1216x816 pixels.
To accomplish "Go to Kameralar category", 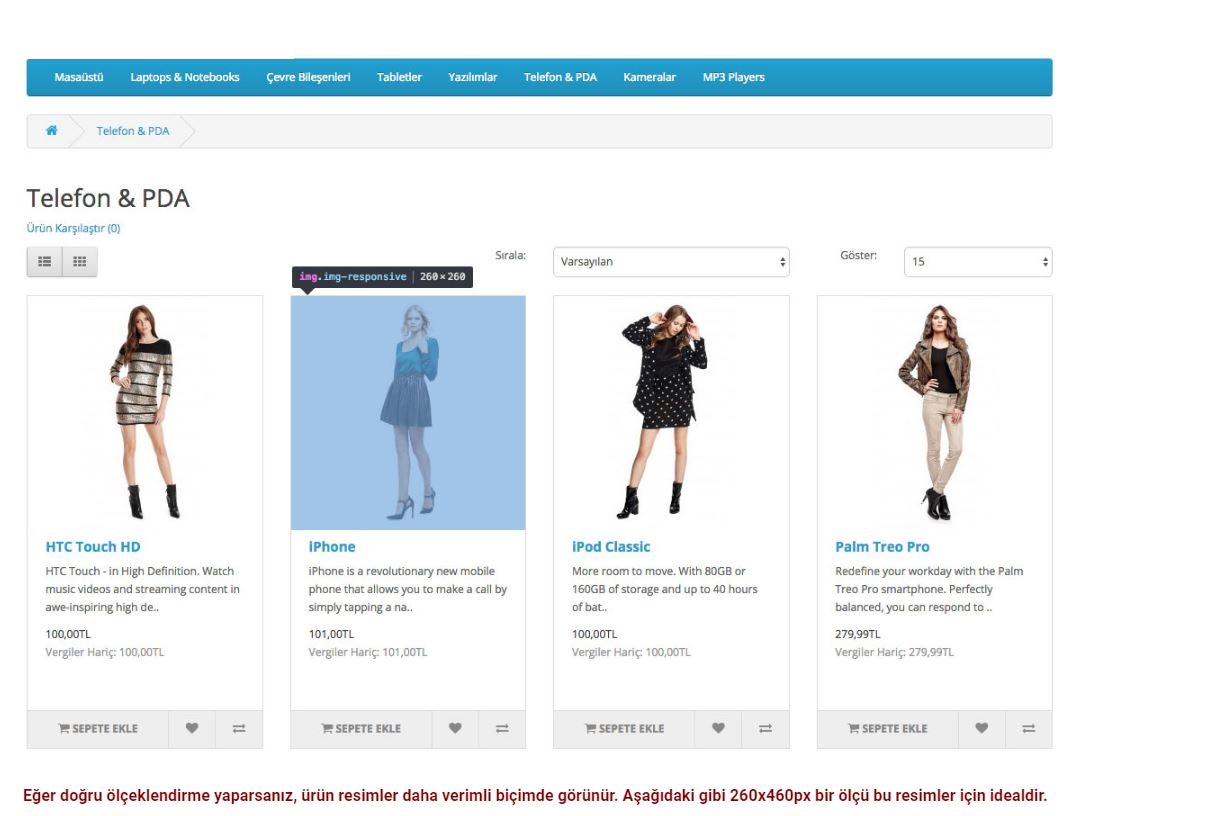I will pos(649,77).
